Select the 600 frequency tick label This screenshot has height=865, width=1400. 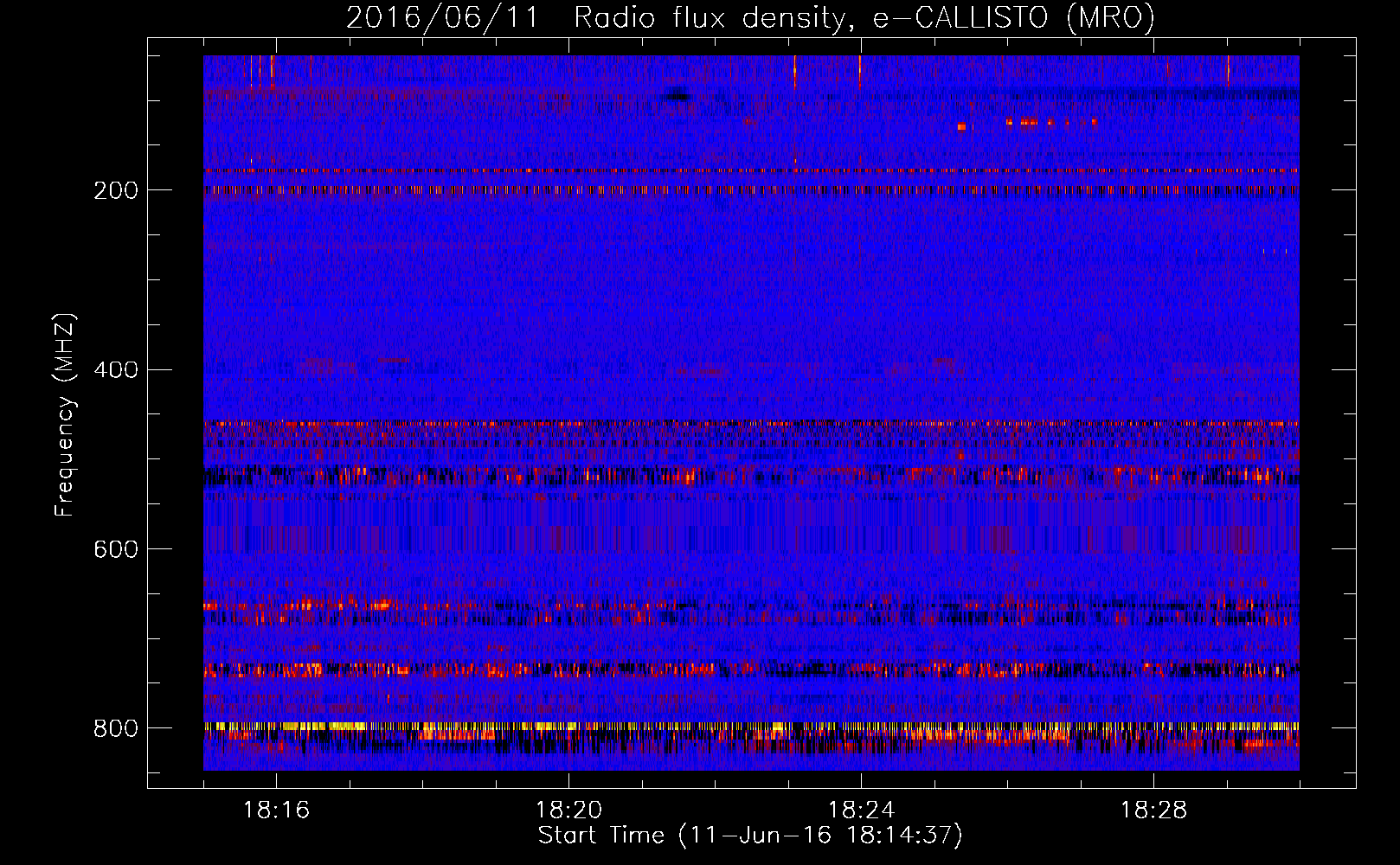point(116,550)
